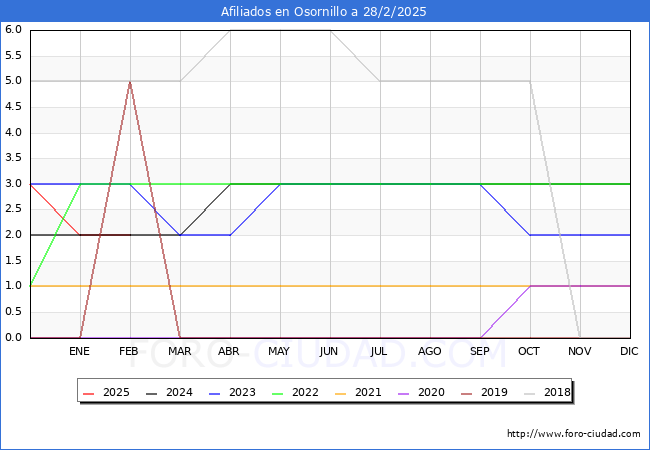650x450 pixels.
Task: Click the '2021' legend label
Action: click(x=368, y=392)
